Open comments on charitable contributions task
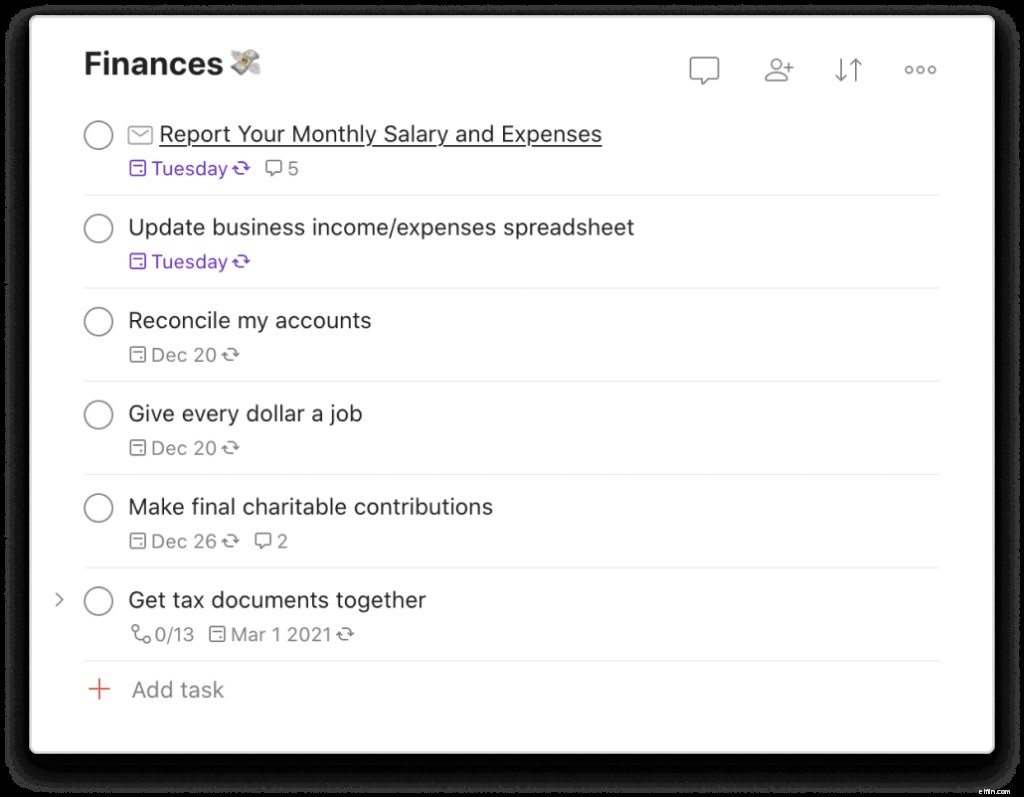The height and width of the screenshot is (797, 1024). (x=270, y=541)
